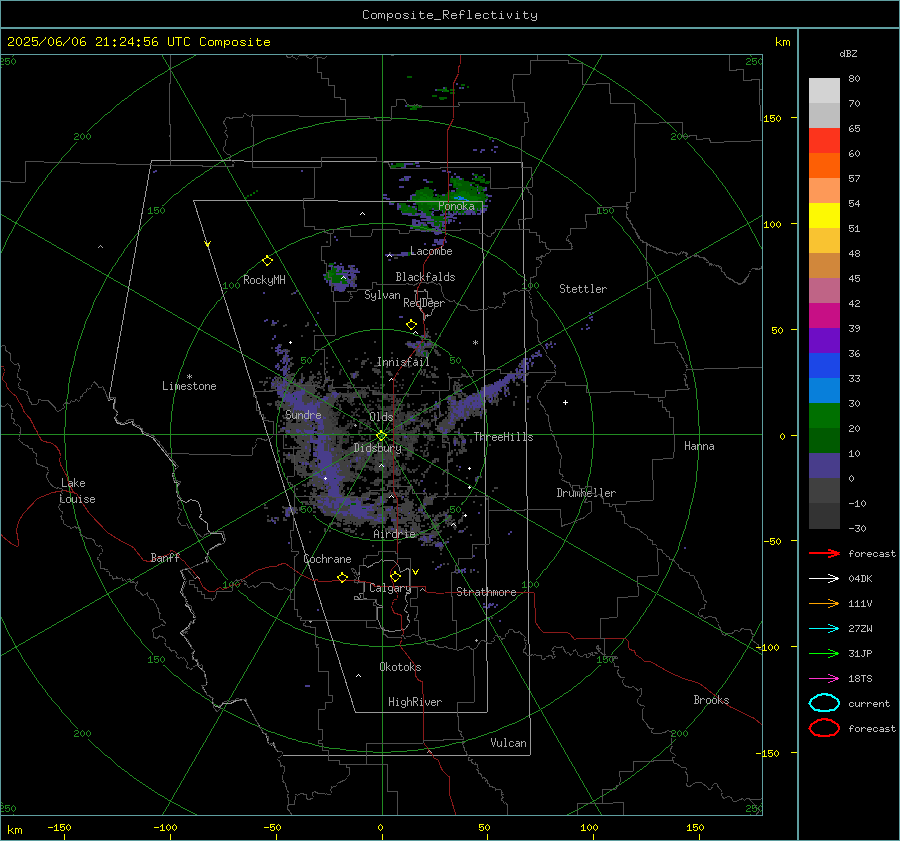The width and height of the screenshot is (900, 841).
Task: Click the cyan 27ZW arrow legend icon
Action: 824,629
